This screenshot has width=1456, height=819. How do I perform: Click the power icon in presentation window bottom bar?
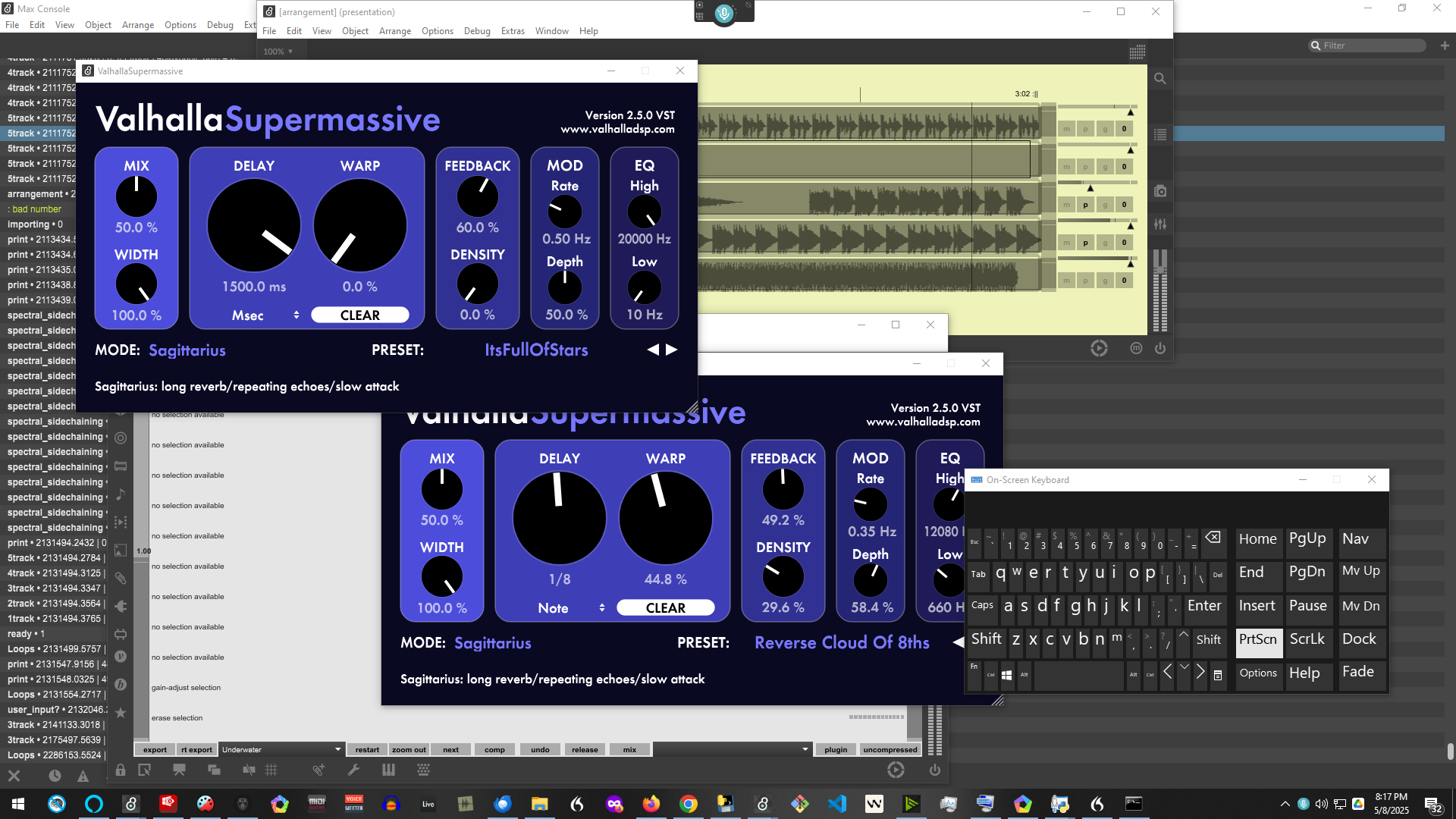[x=1160, y=349]
